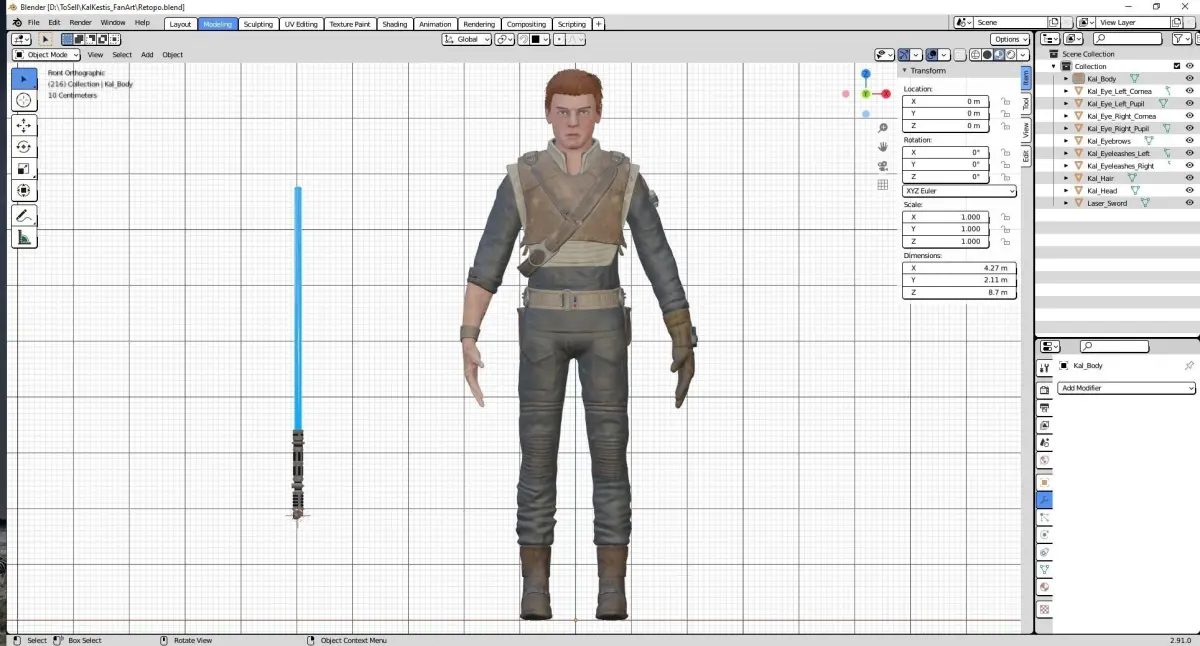Toggle lock for Scale Y
The image size is (1200, 646).
(x=1005, y=229)
